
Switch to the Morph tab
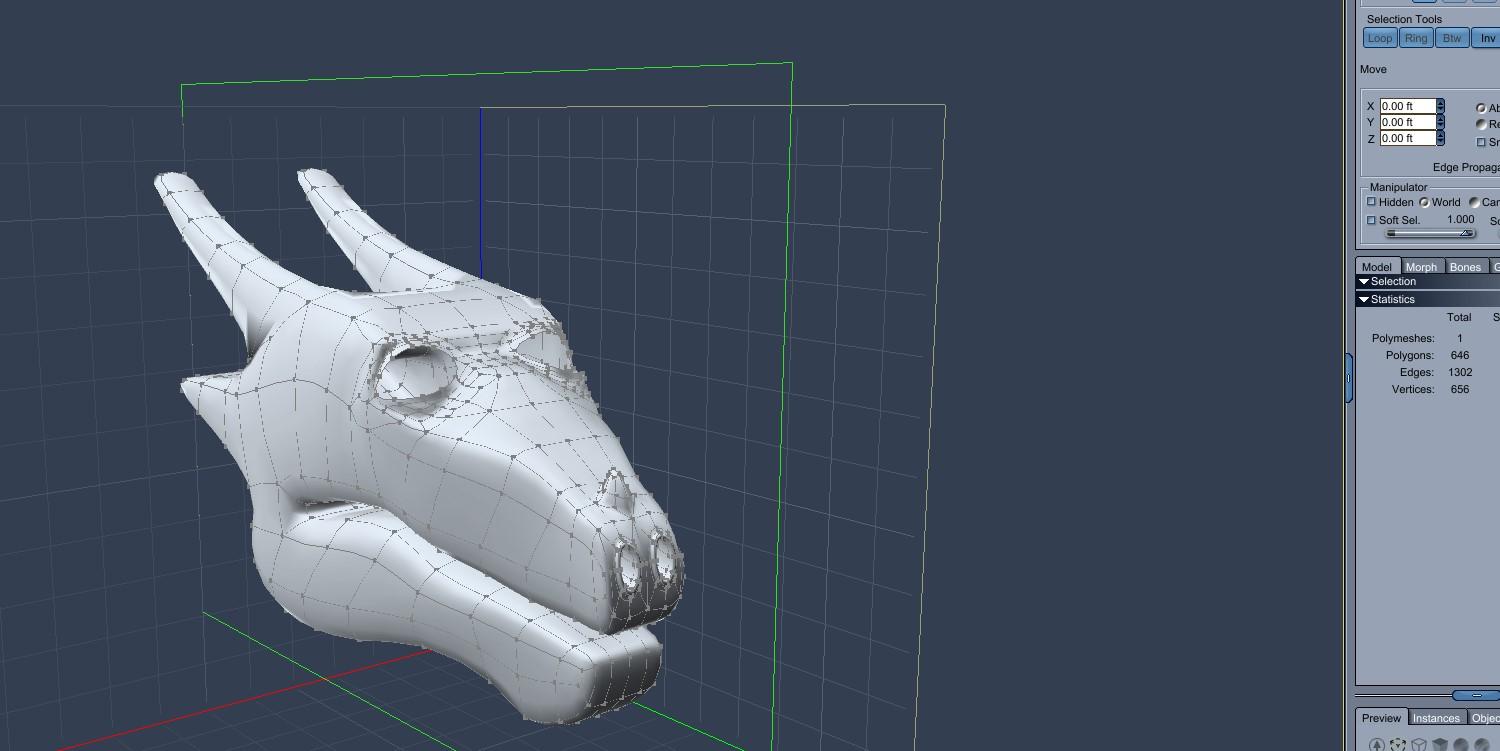[x=1421, y=267]
